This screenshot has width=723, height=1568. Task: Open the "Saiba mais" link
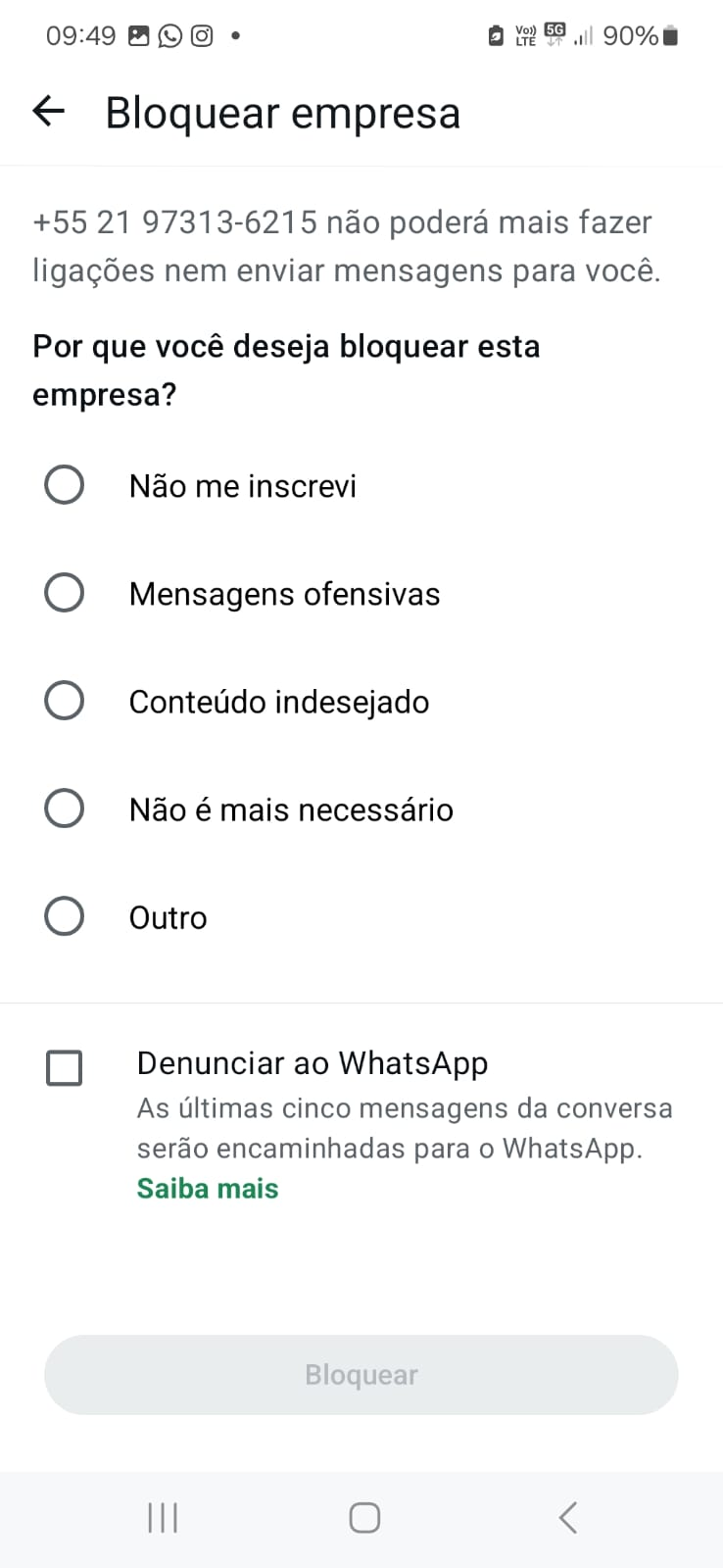pyautogui.click(x=208, y=1188)
